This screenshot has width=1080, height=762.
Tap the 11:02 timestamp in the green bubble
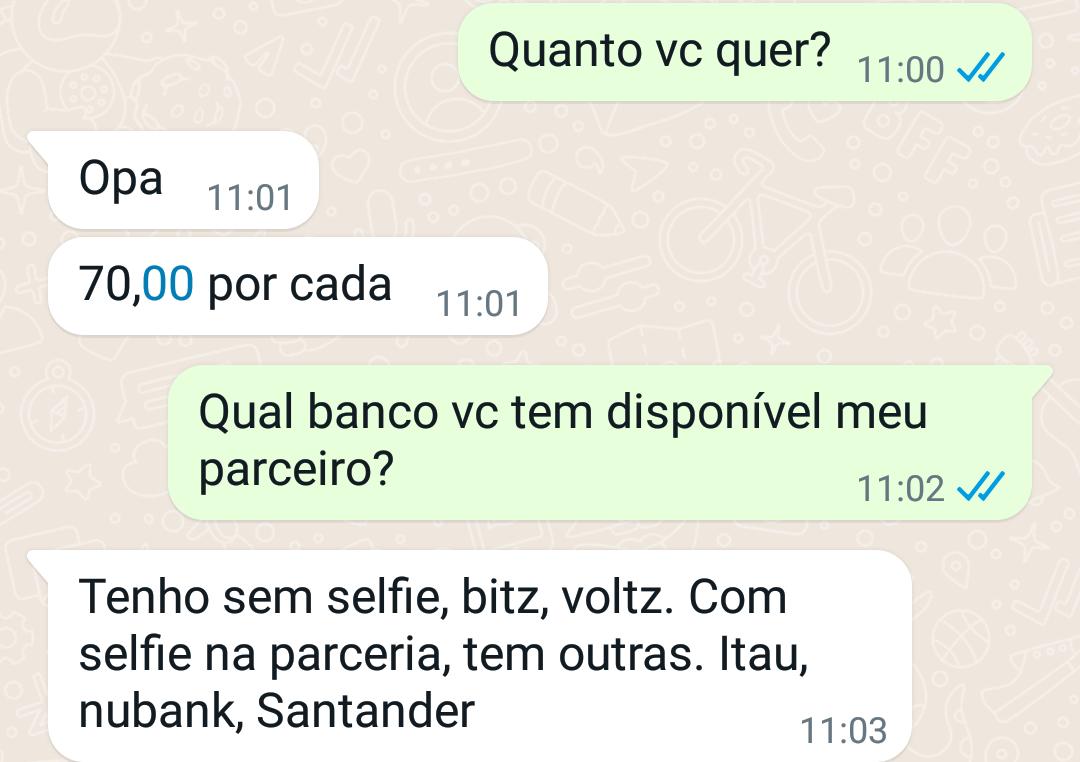(x=900, y=488)
